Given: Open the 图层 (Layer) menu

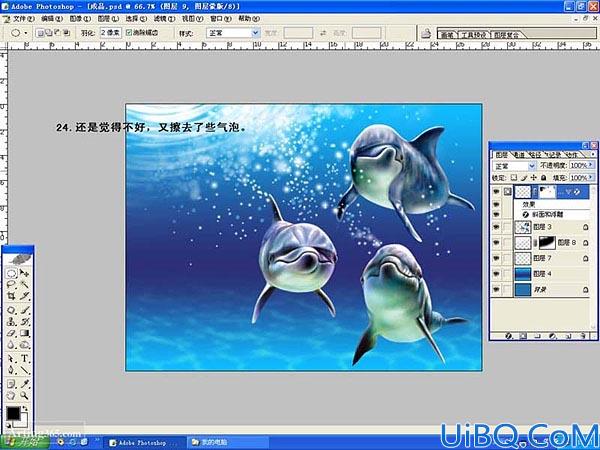Looking at the screenshot, I should click(x=108, y=18).
